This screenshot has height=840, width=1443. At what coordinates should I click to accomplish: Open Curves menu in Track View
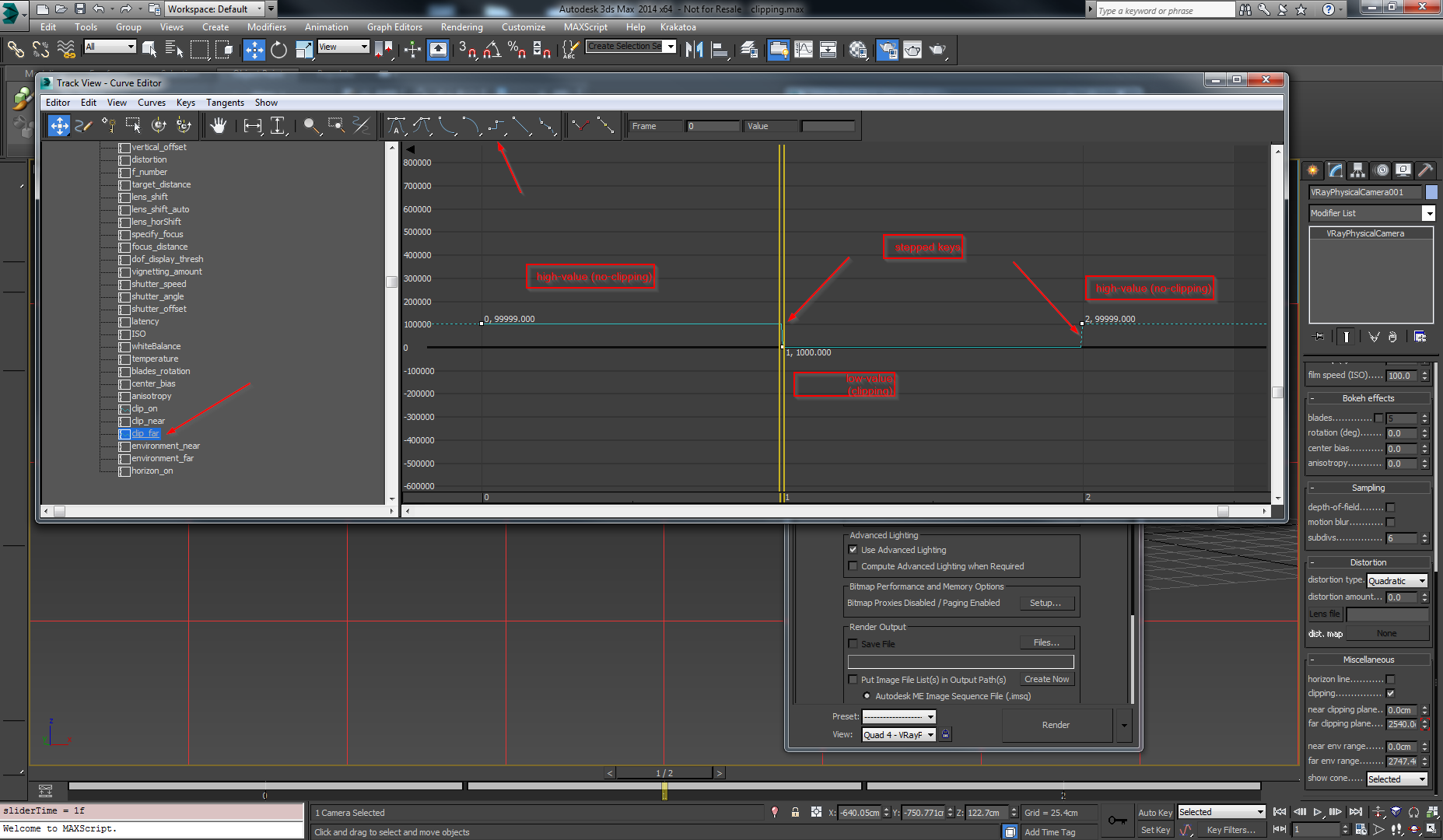[152, 103]
